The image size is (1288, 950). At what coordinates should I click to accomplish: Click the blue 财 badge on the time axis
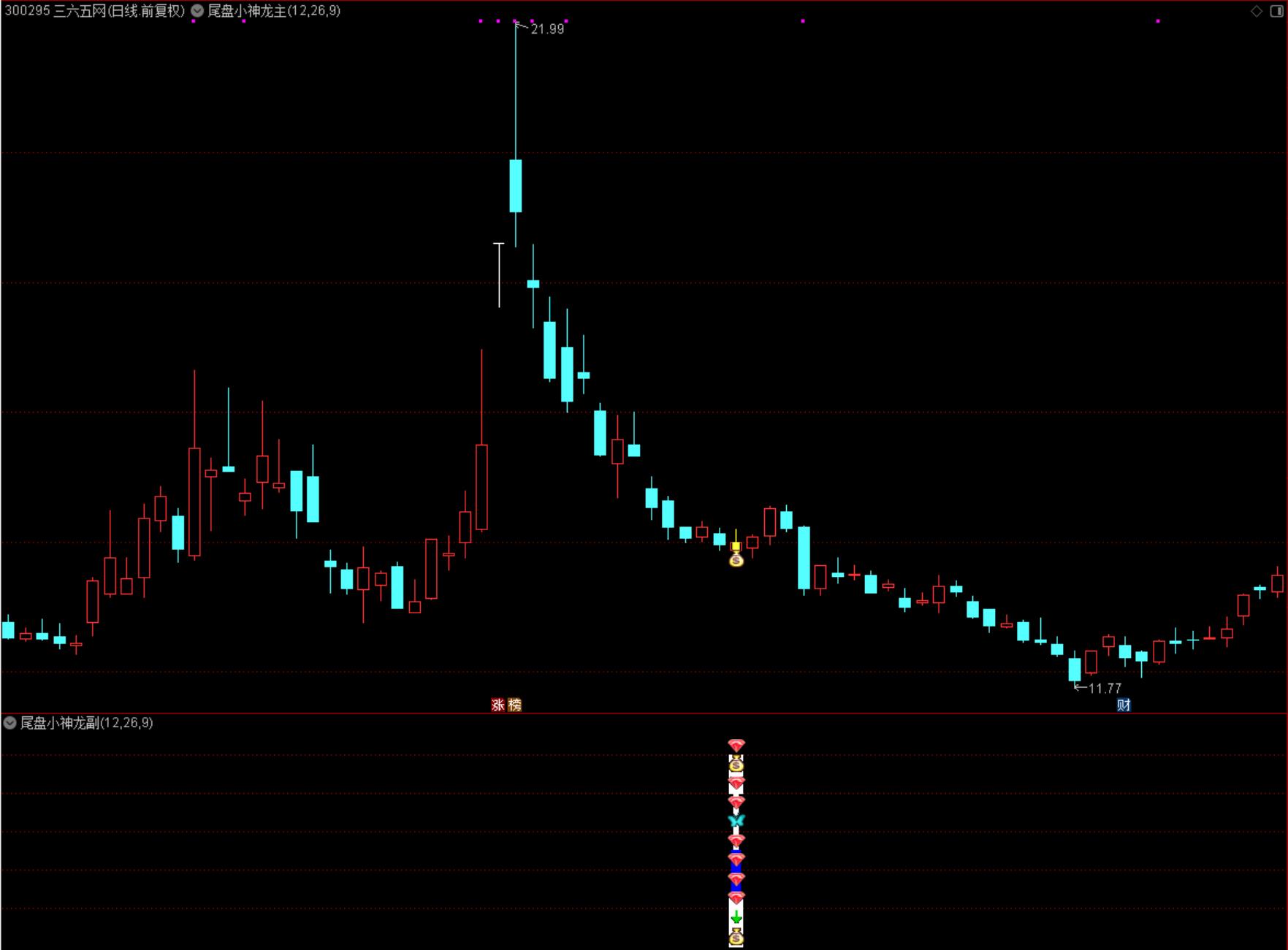point(1124,705)
